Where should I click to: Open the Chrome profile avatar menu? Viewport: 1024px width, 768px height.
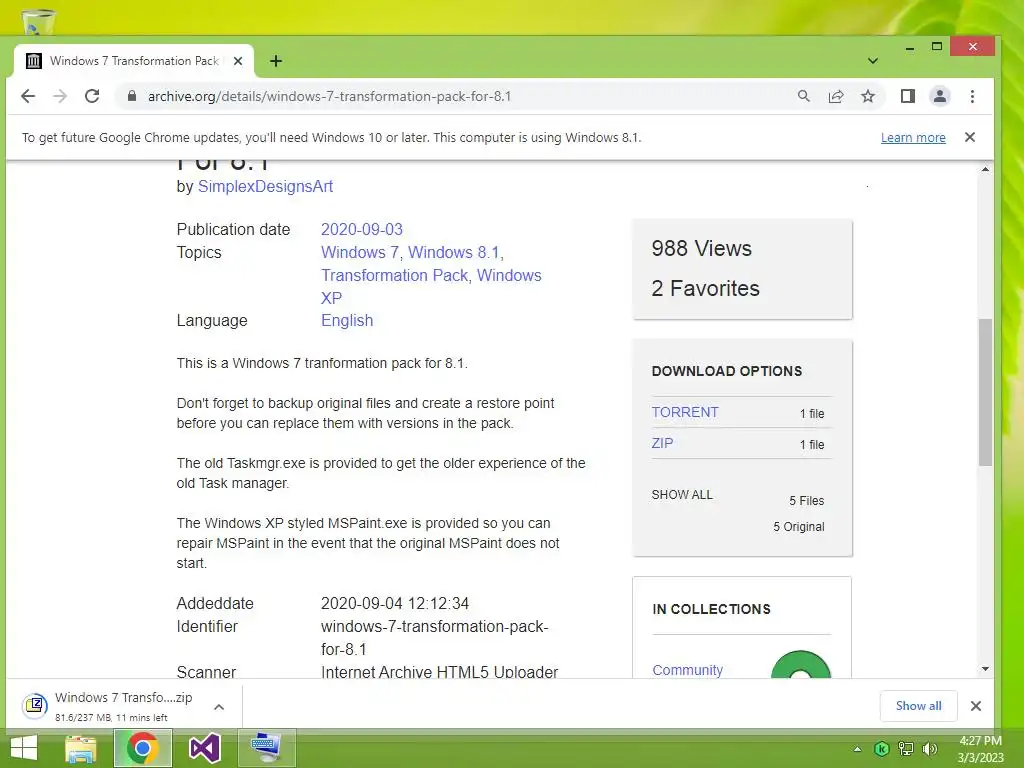pyautogui.click(x=940, y=97)
